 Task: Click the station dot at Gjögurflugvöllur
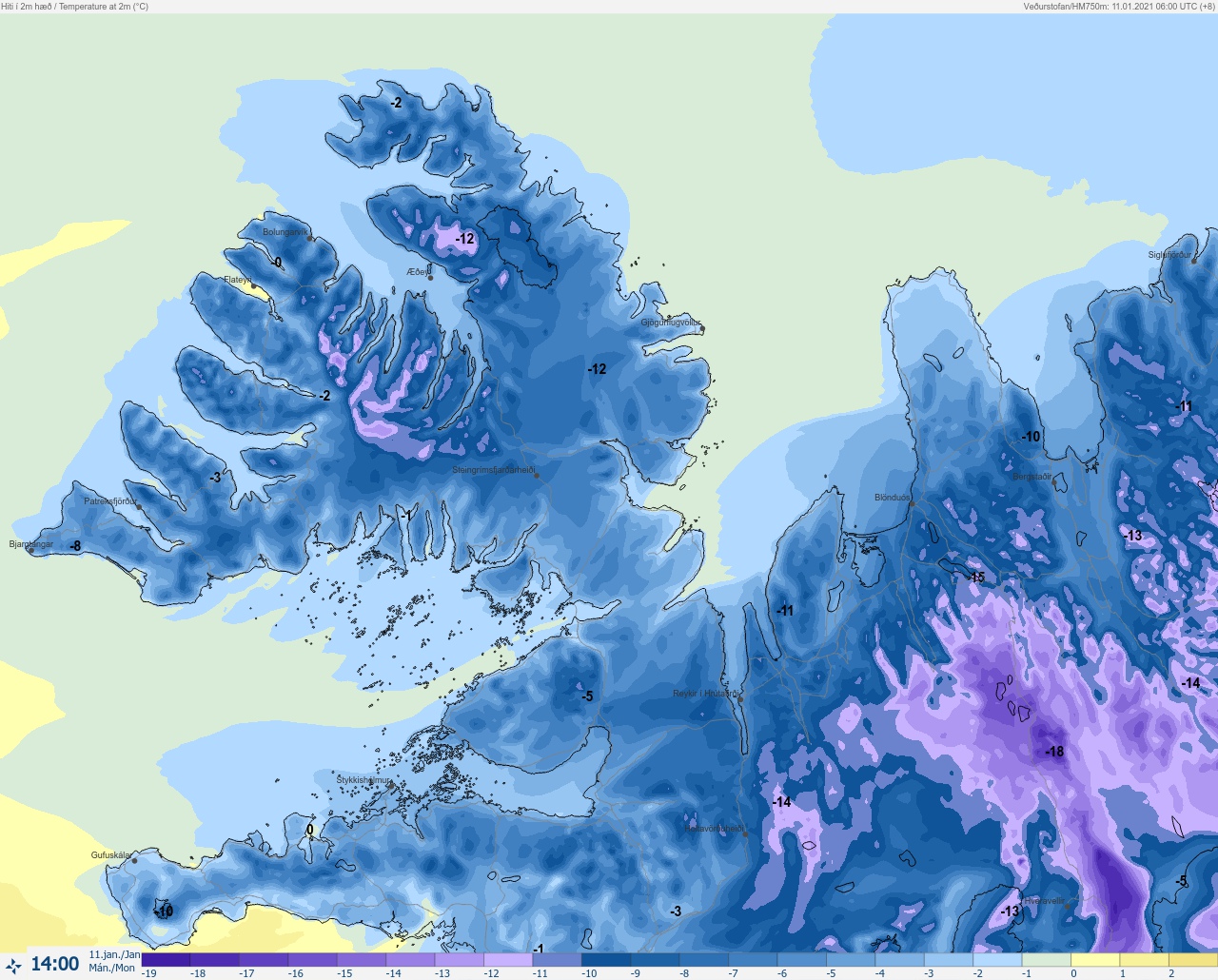point(702,329)
